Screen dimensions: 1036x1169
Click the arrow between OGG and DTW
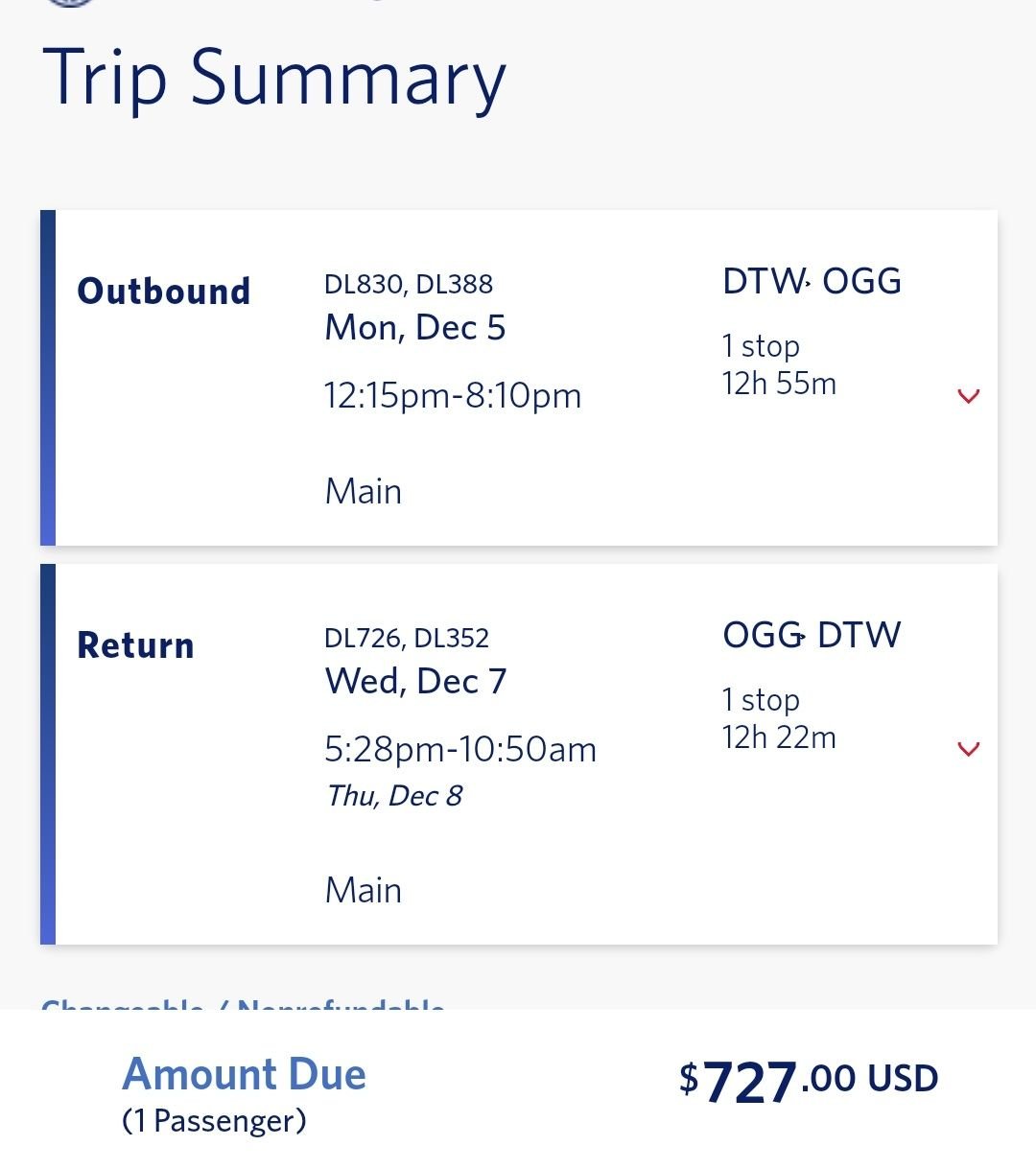[x=802, y=636]
